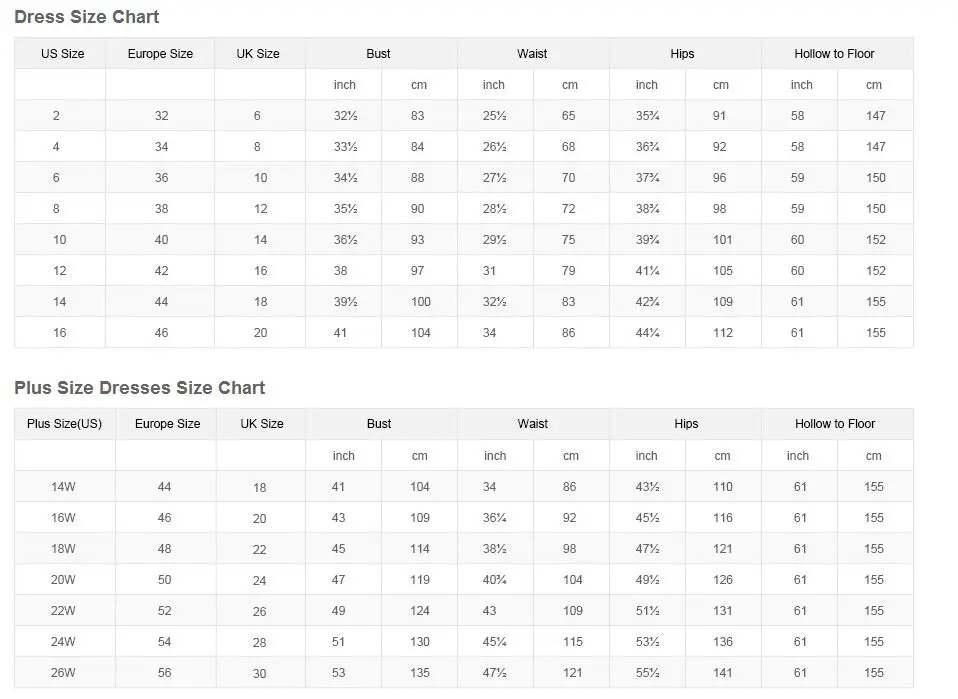958x699 pixels.
Task: Select the Hips header in plus size table
Action: [686, 424]
